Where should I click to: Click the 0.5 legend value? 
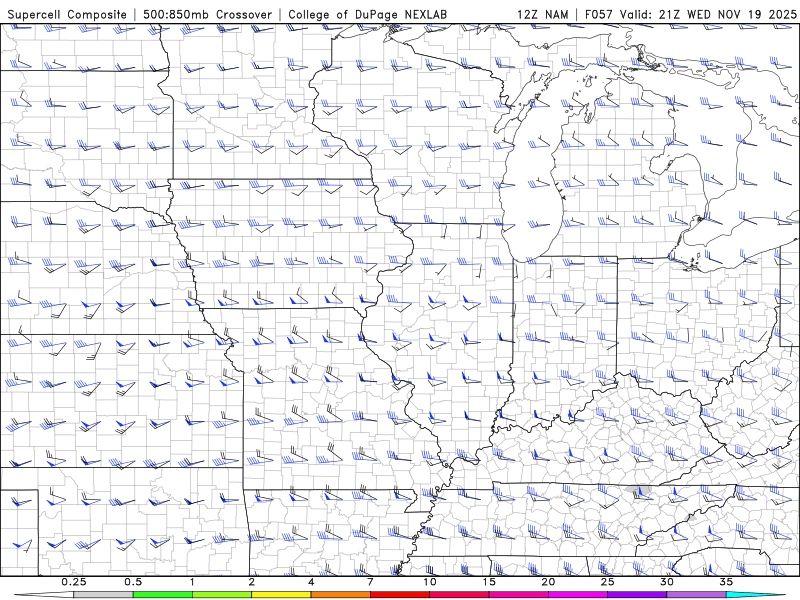pos(133,582)
